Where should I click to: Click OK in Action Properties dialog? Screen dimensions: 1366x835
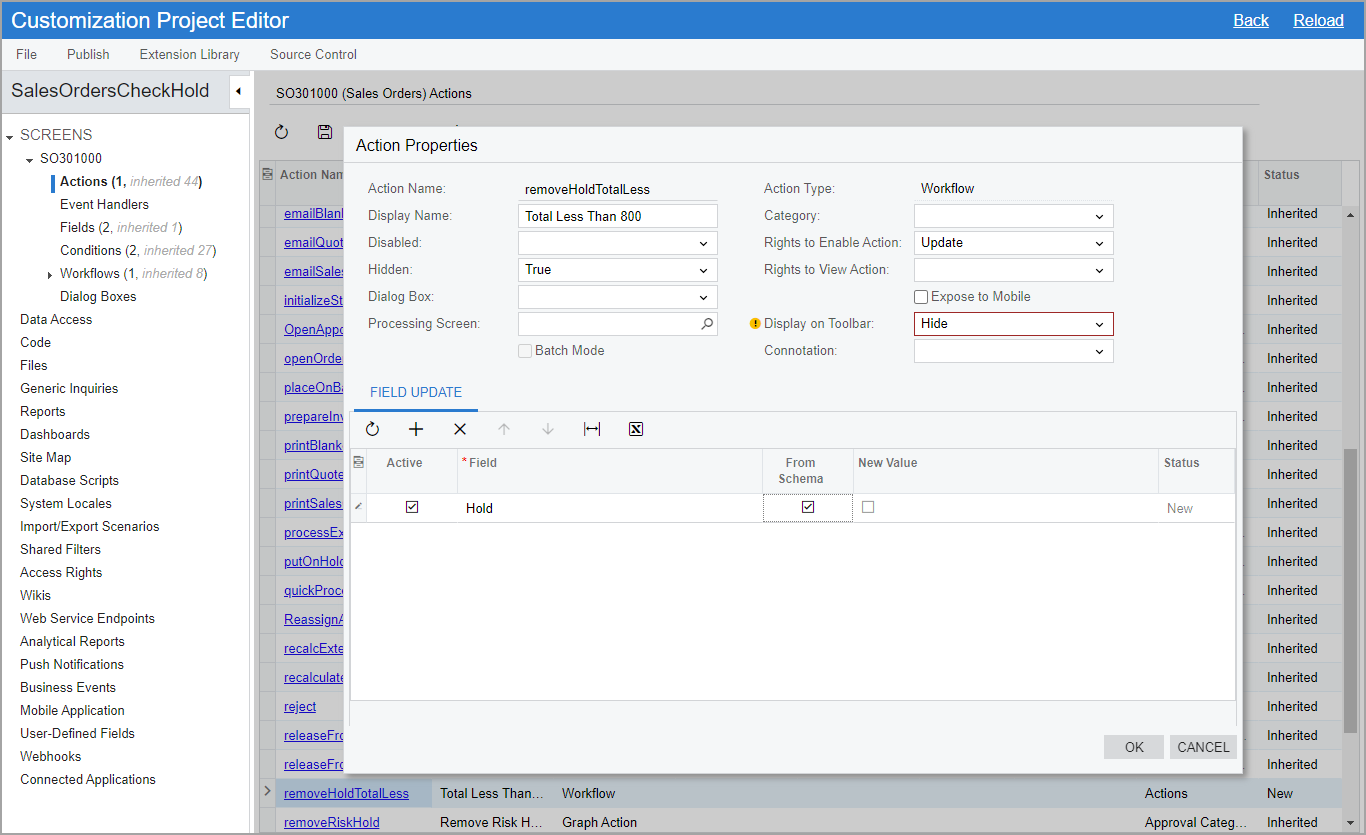1133,747
